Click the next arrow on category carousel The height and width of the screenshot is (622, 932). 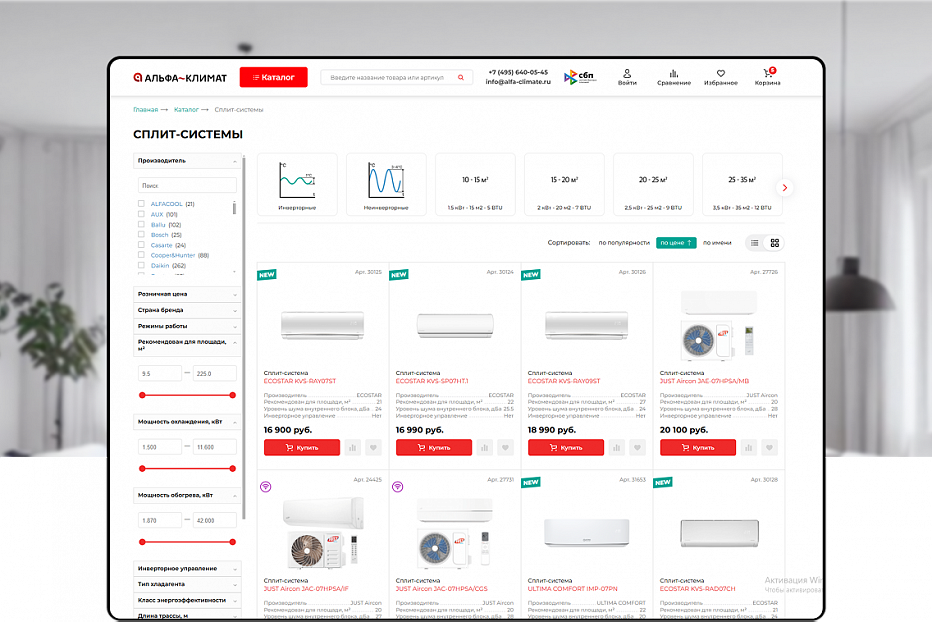point(785,188)
